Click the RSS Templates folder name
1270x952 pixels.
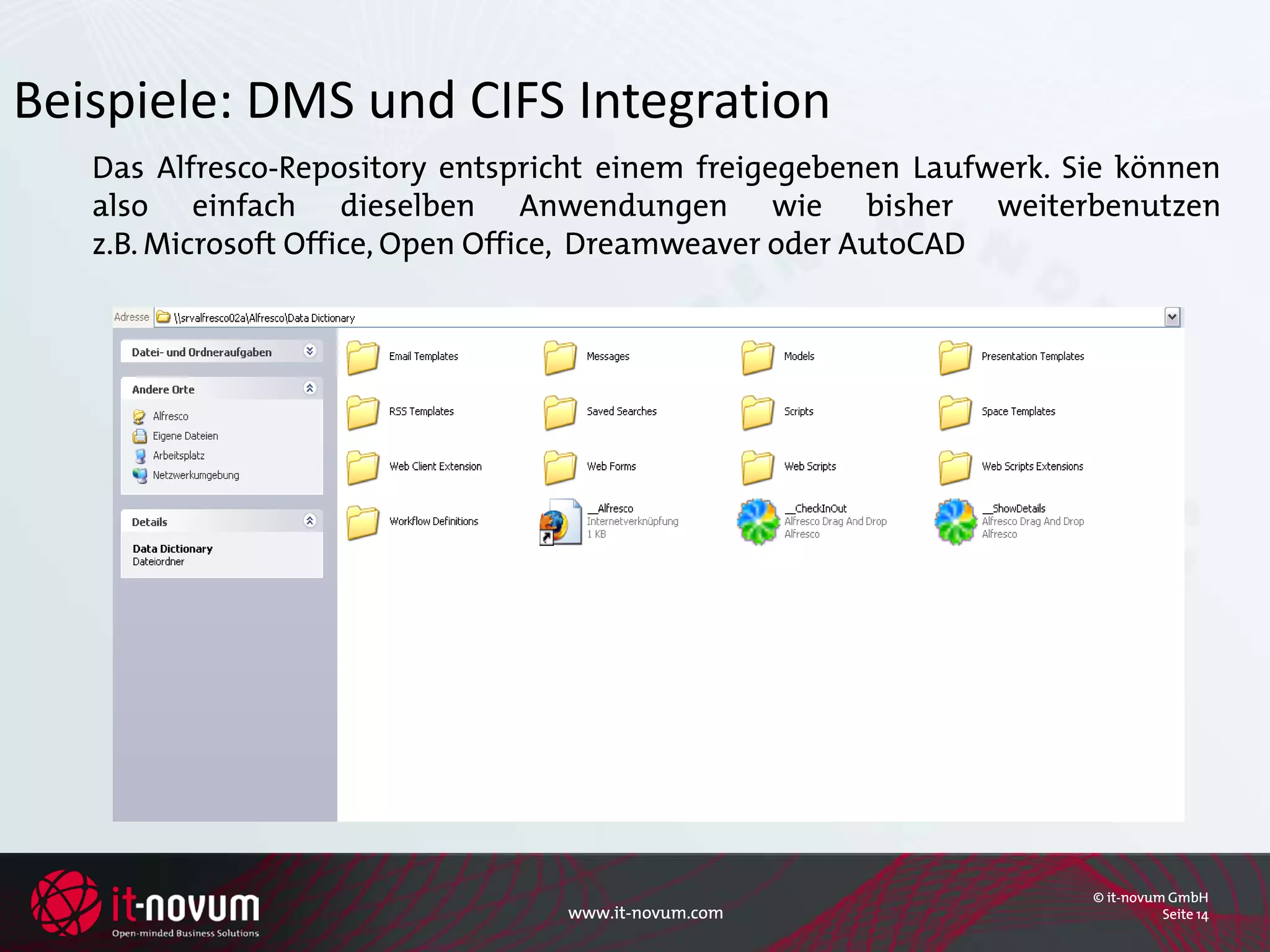(x=421, y=412)
